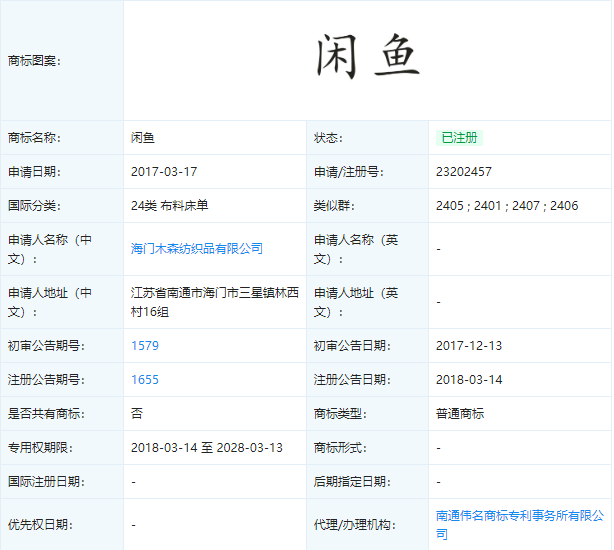Open applicant link 海门木森纺织品有限公司

pyautogui.click(x=197, y=249)
